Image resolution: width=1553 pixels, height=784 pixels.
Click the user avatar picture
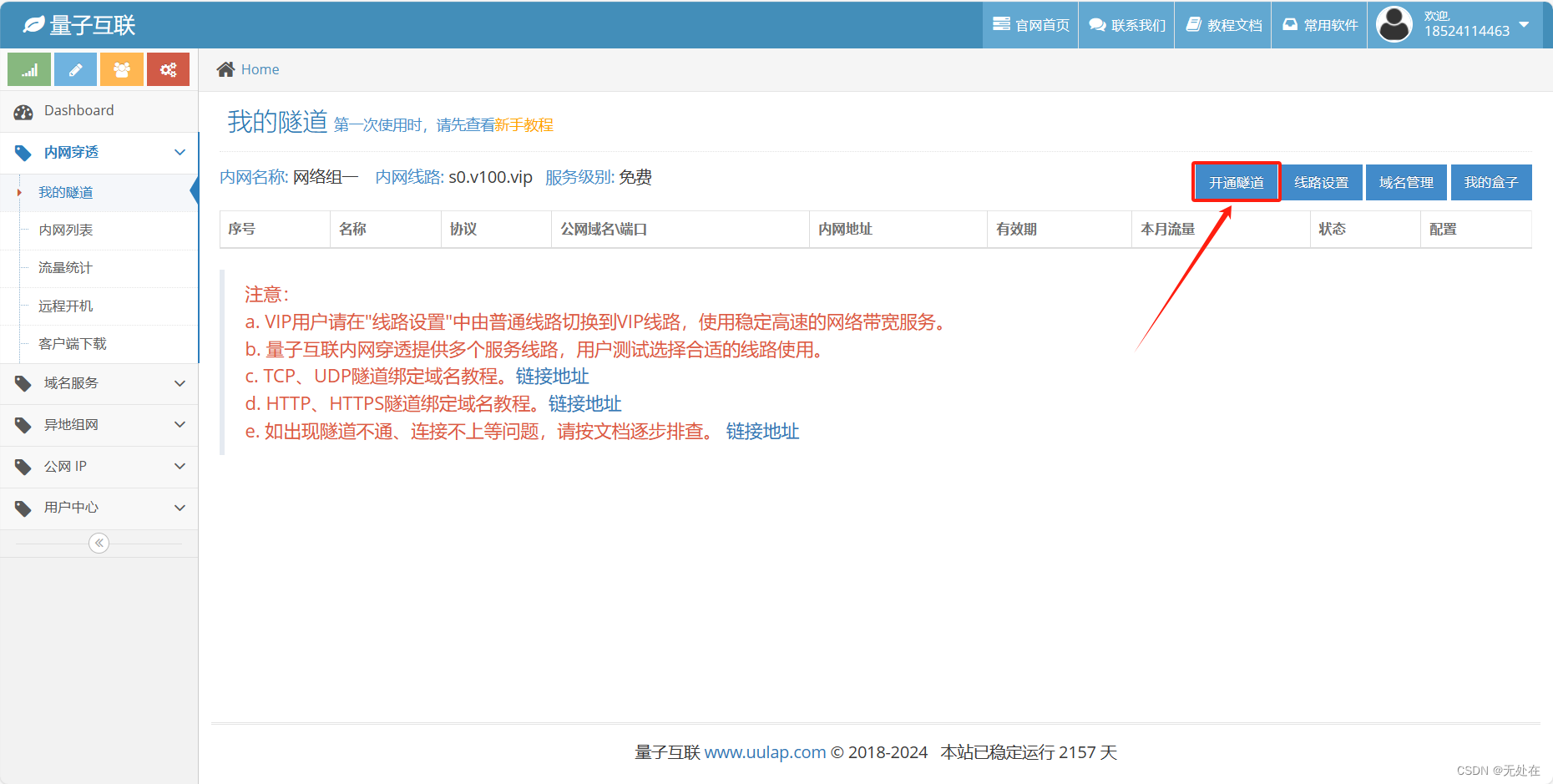pyautogui.click(x=1394, y=24)
